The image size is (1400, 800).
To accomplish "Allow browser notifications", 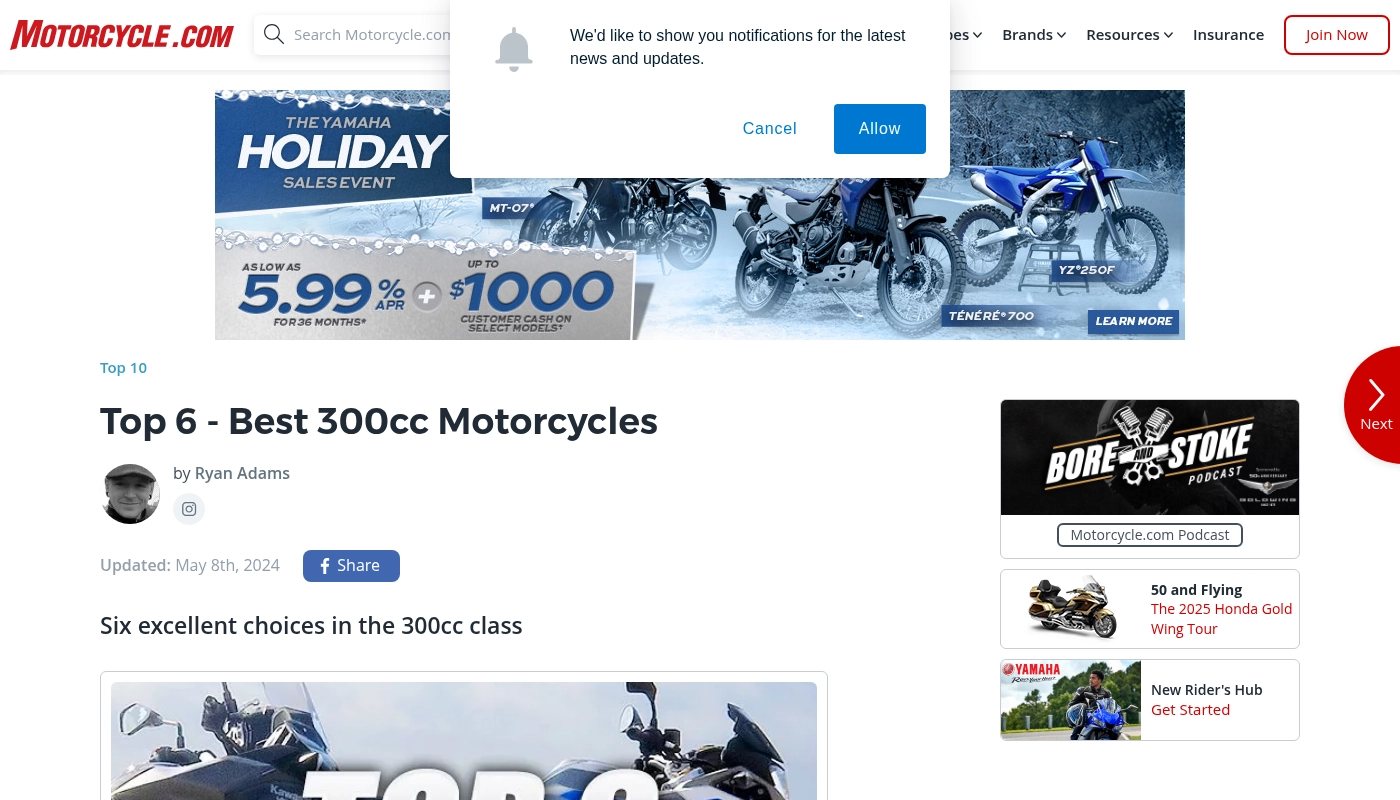I will [880, 129].
